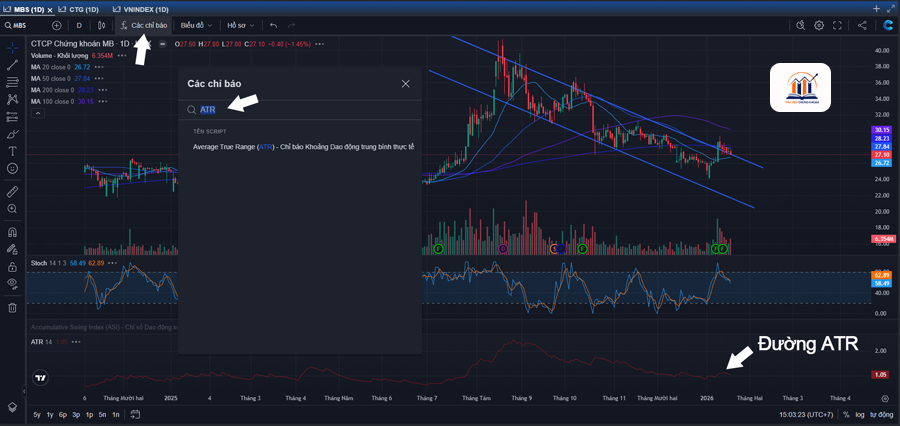Select Average True Range (ATR) script result
Image resolution: width=900 pixels, height=426 pixels.
tap(304, 147)
